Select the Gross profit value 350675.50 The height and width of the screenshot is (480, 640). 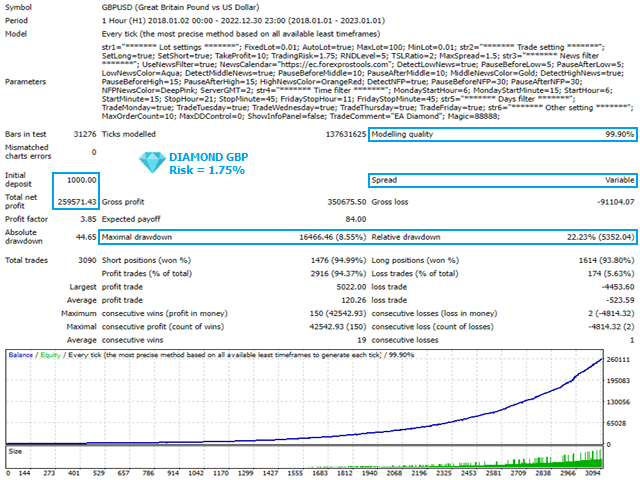(347, 202)
